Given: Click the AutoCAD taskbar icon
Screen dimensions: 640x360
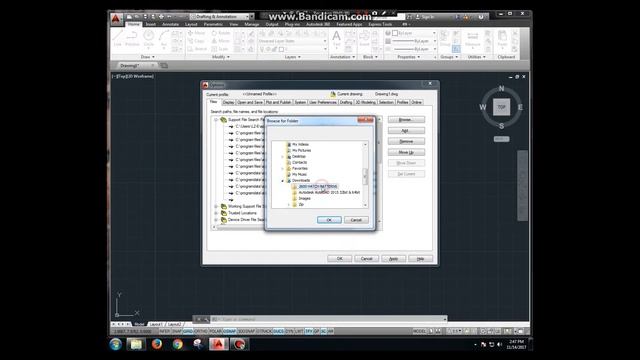Looking at the screenshot, I should (219, 344).
